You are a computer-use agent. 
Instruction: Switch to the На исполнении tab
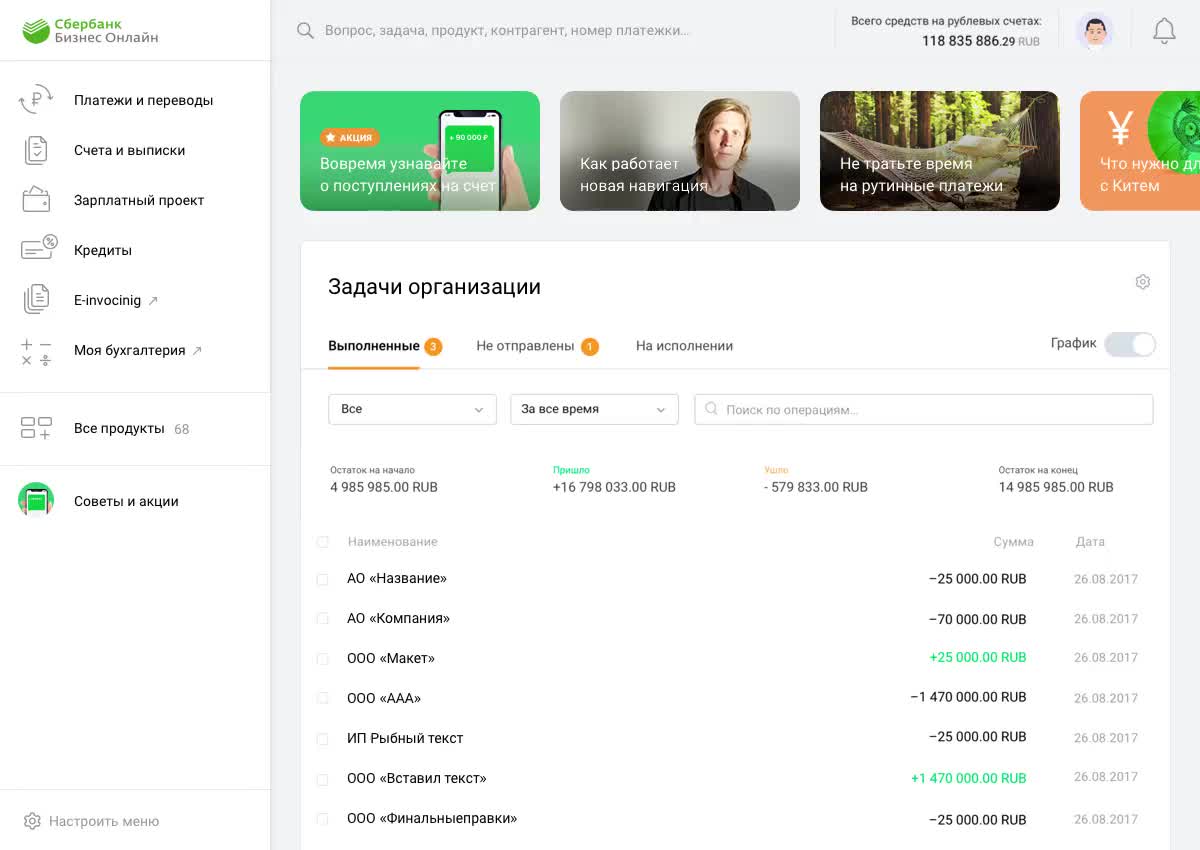click(684, 346)
